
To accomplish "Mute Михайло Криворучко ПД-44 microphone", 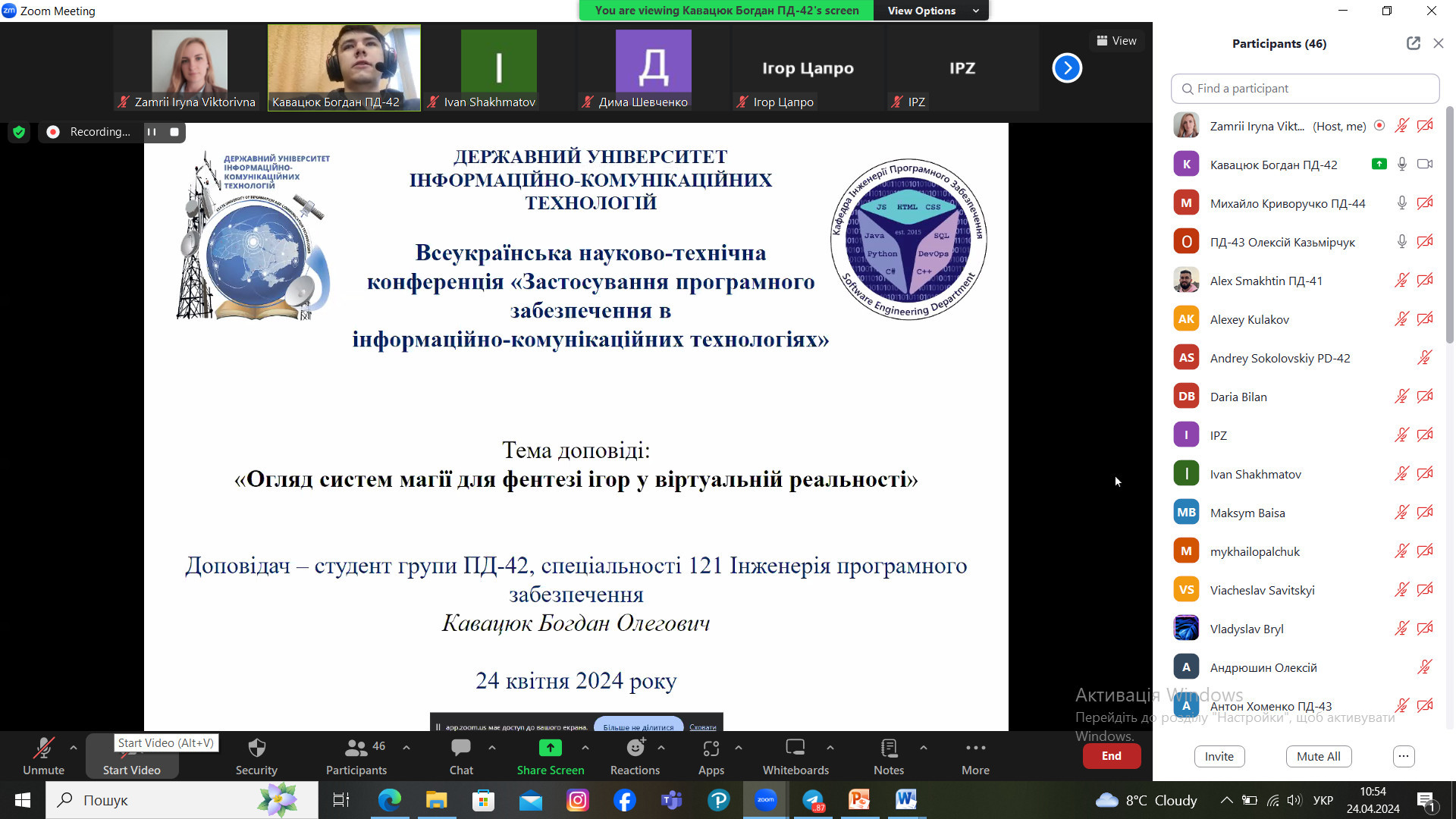I will (x=1402, y=203).
